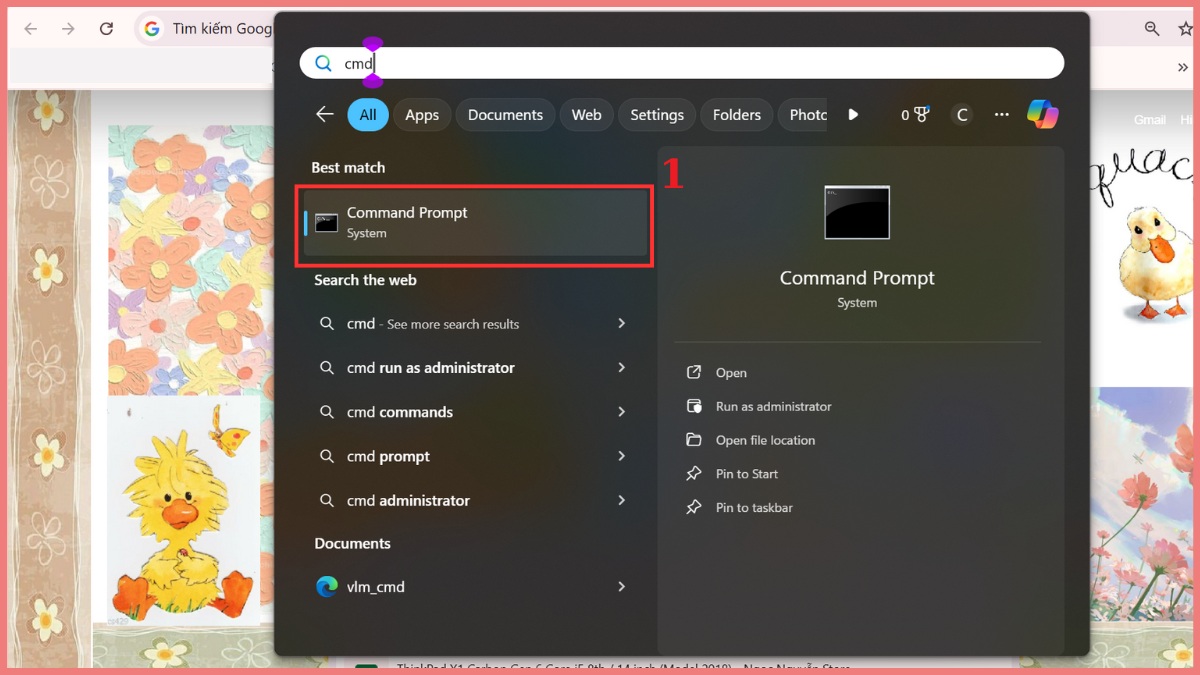This screenshot has width=1200, height=675.
Task: Pin Command Prompt to taskbar
Action: coord(754,508)
